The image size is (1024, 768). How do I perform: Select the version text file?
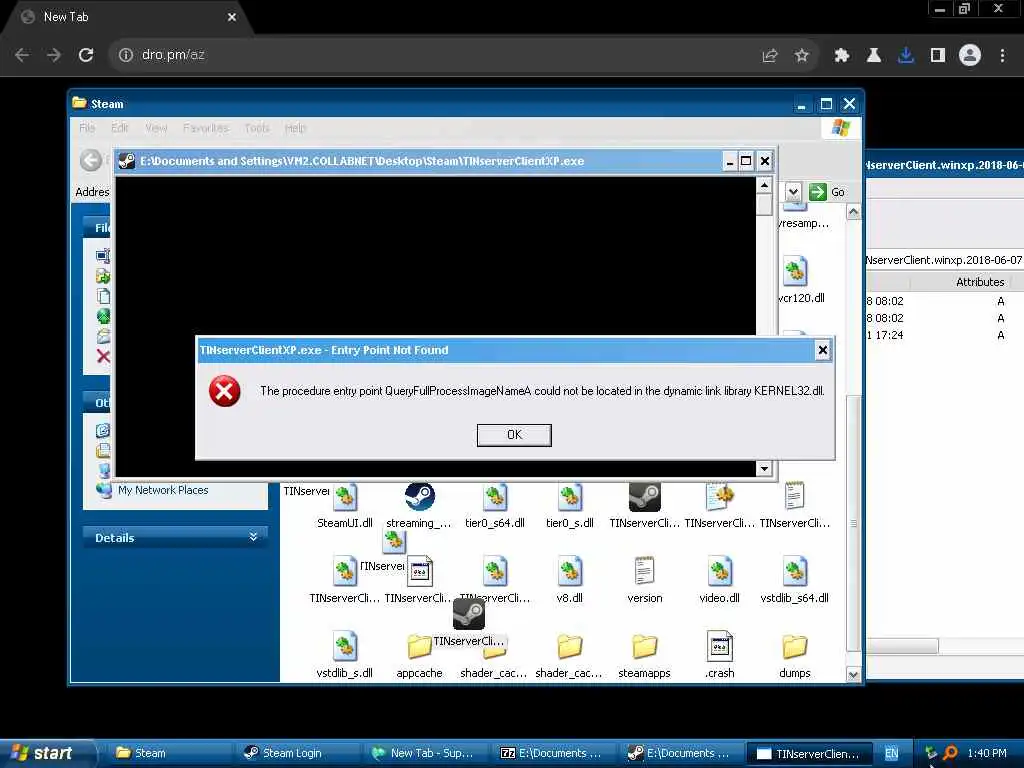tap(645, 581)
